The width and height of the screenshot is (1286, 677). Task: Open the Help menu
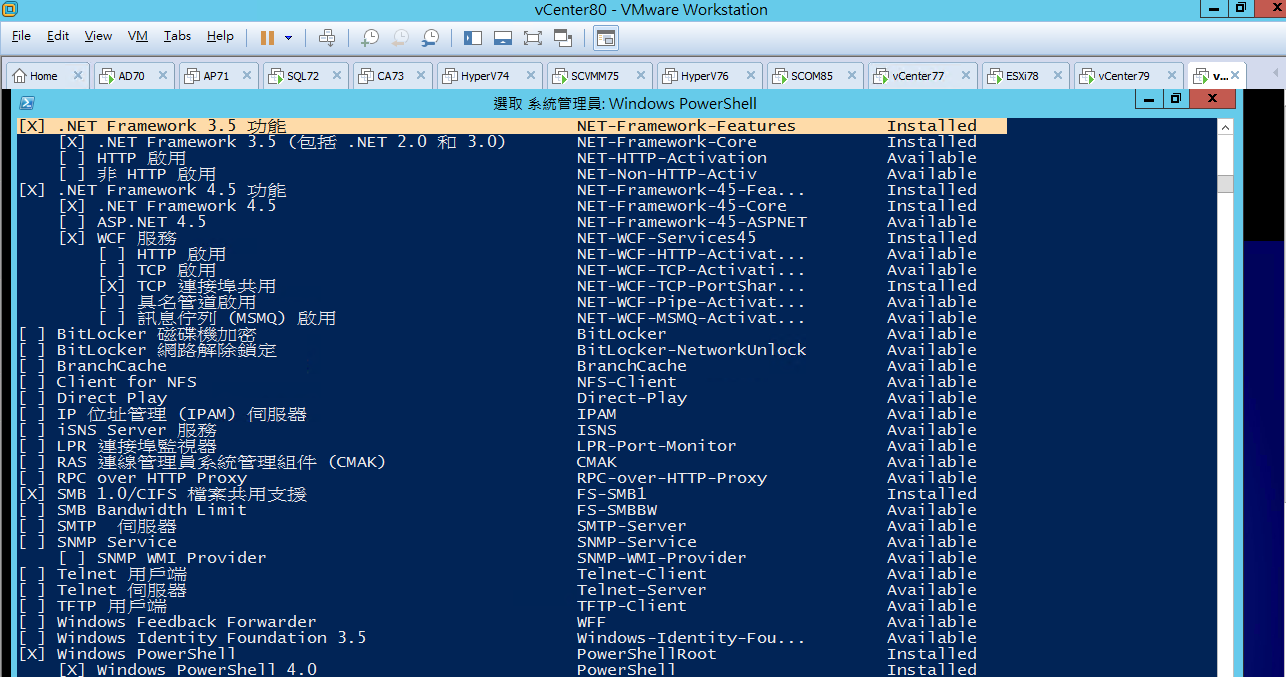tap(220, 36)
